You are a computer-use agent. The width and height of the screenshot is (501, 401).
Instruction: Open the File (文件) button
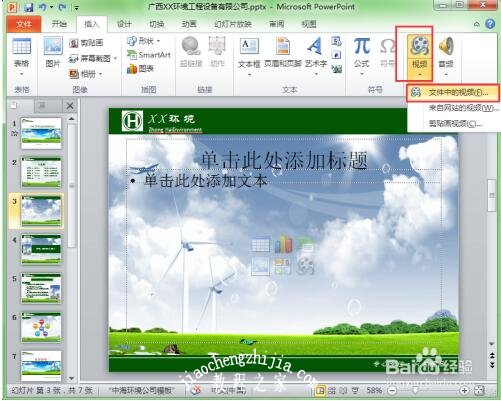click(x=23, y=24)
